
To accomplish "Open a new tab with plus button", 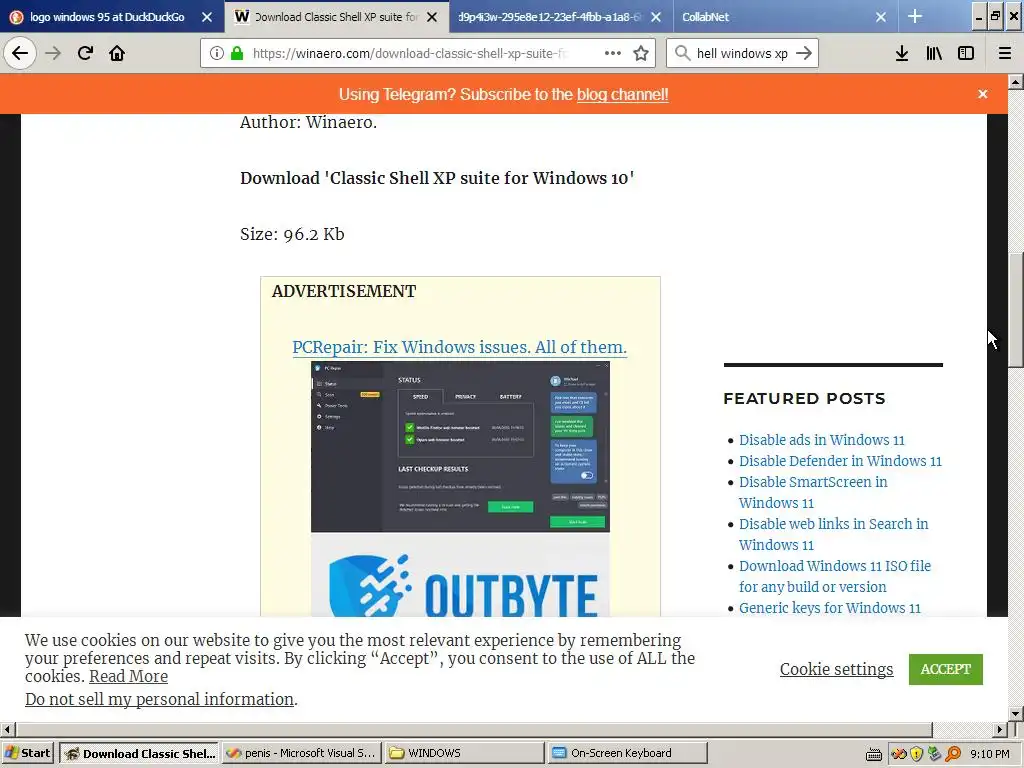I will [915, 17].
